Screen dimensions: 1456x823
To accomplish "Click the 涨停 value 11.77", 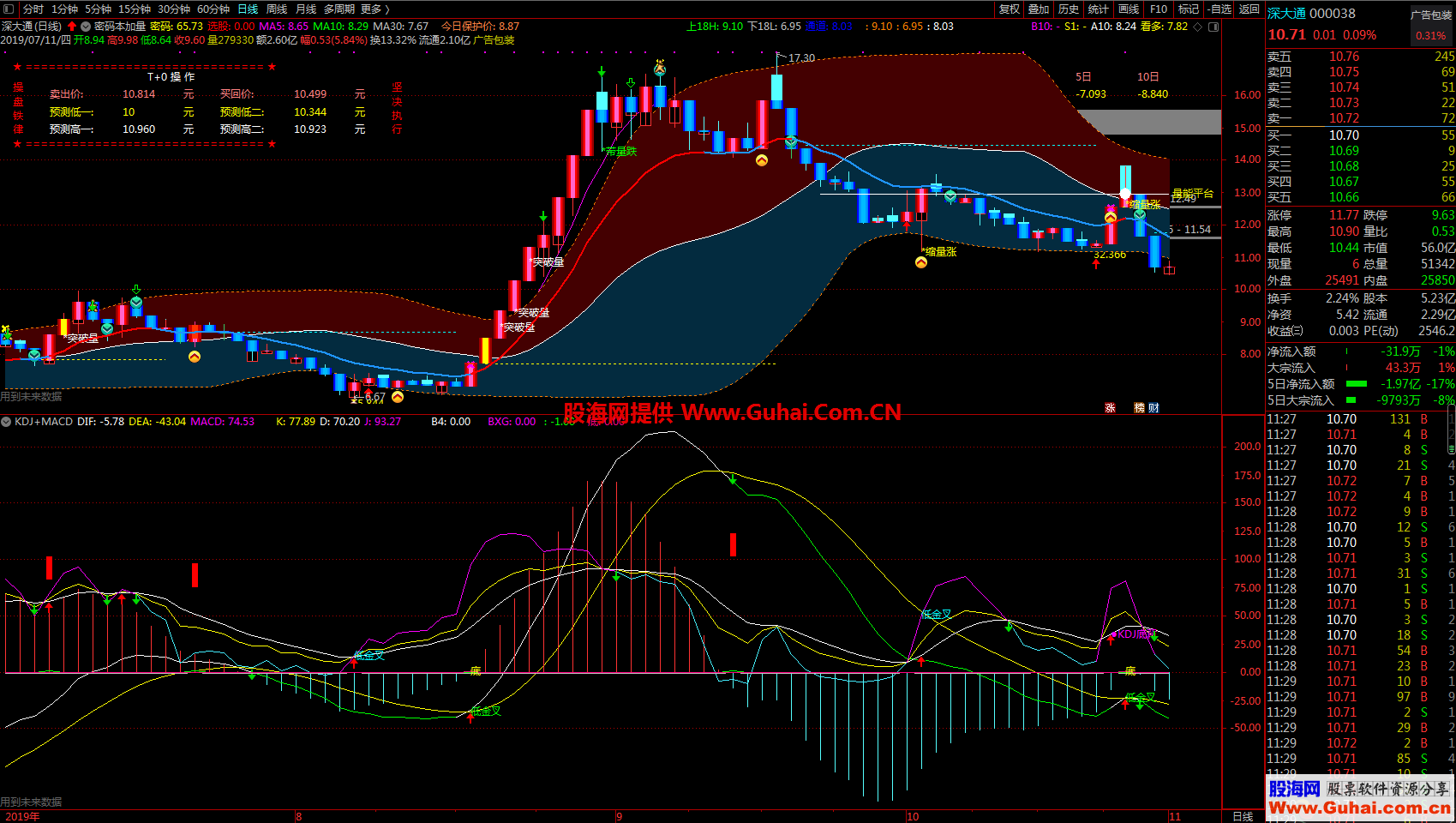I will (1345, 215).
